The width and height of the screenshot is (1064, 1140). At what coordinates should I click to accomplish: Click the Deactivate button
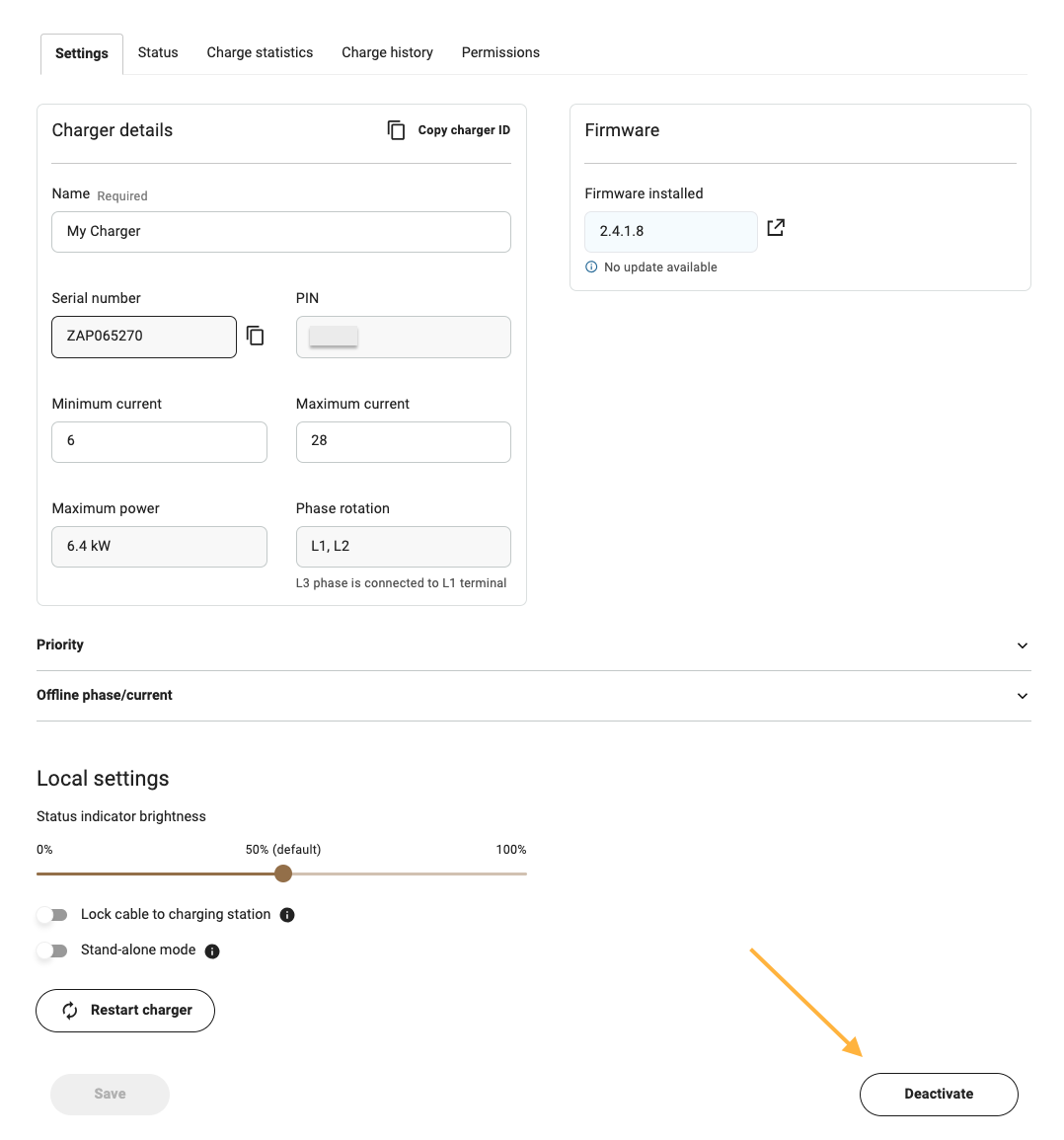938,1094
